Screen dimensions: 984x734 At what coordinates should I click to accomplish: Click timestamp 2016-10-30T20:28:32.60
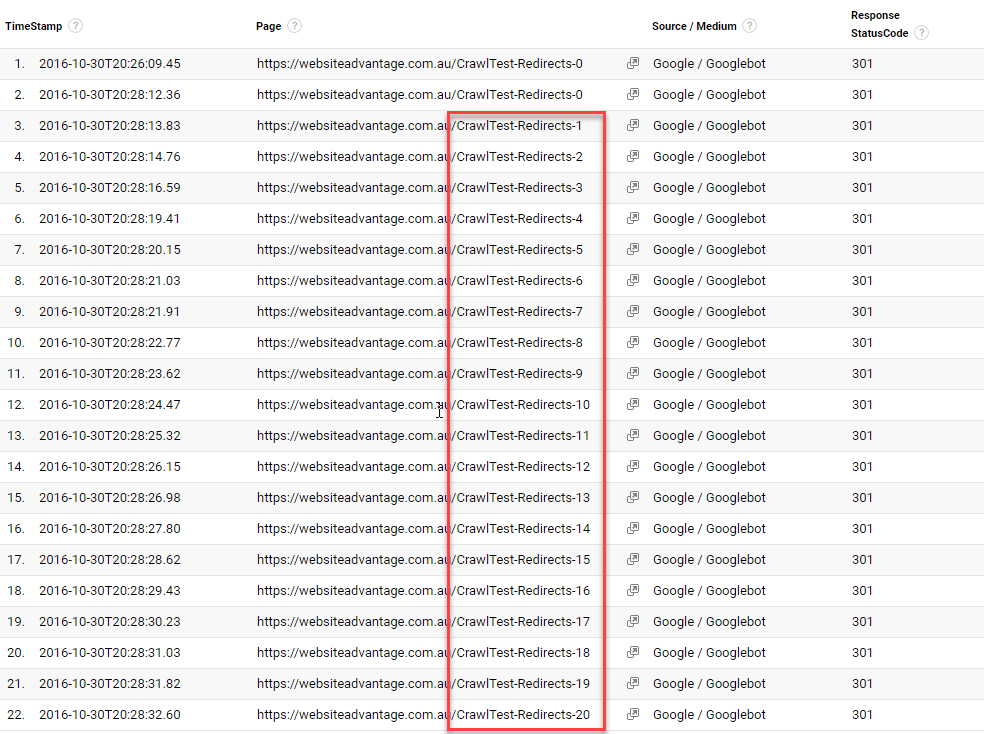click(110, 715)
